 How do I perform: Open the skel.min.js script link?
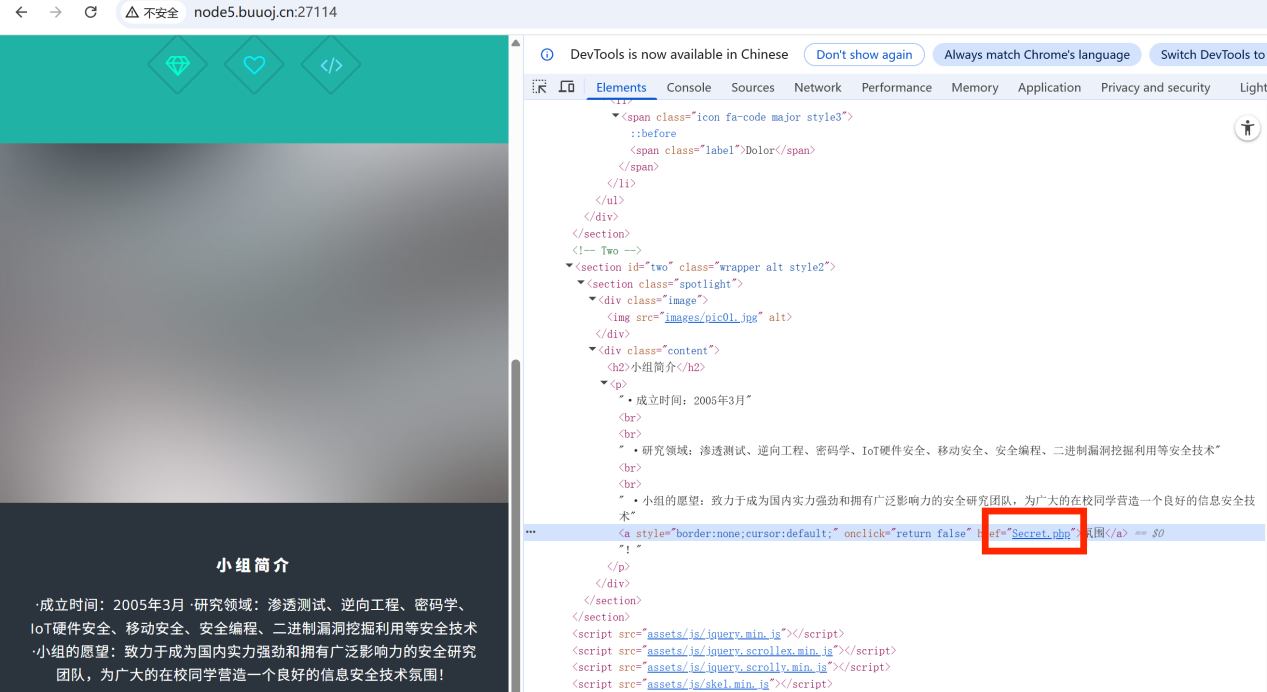click(x=708, y=684)
